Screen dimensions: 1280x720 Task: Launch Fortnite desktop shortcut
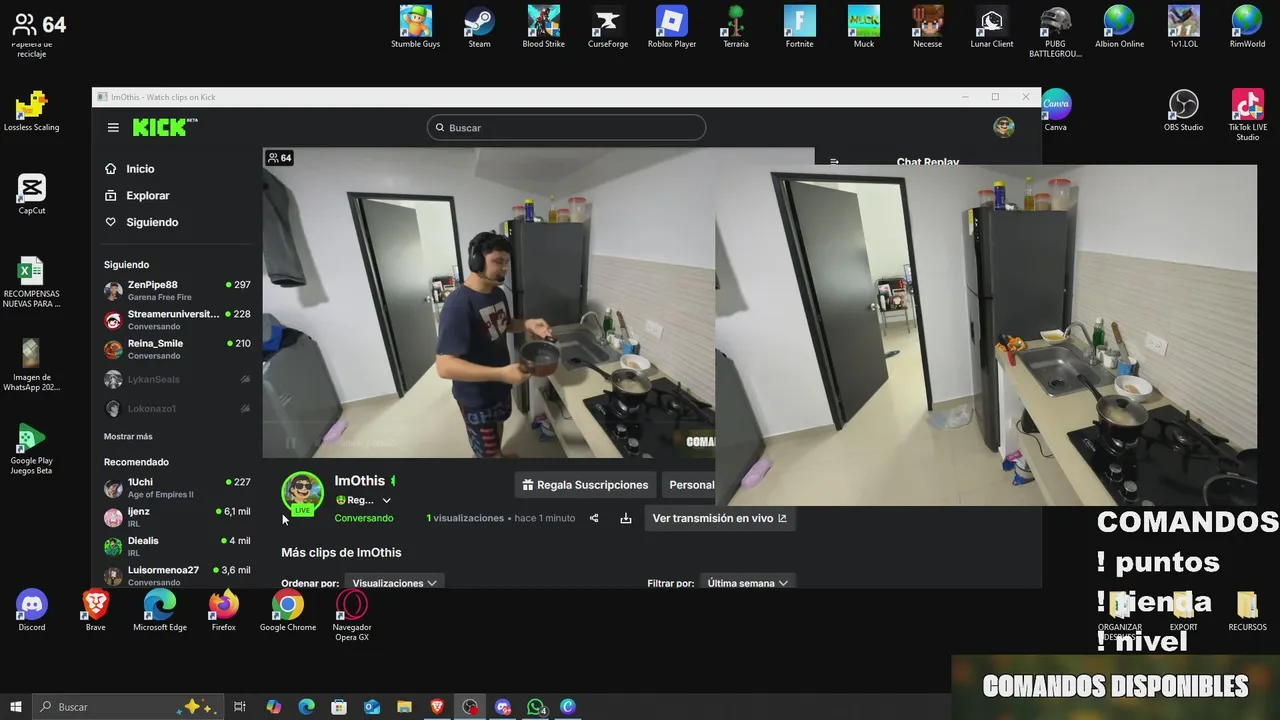(x=800, y=27)
